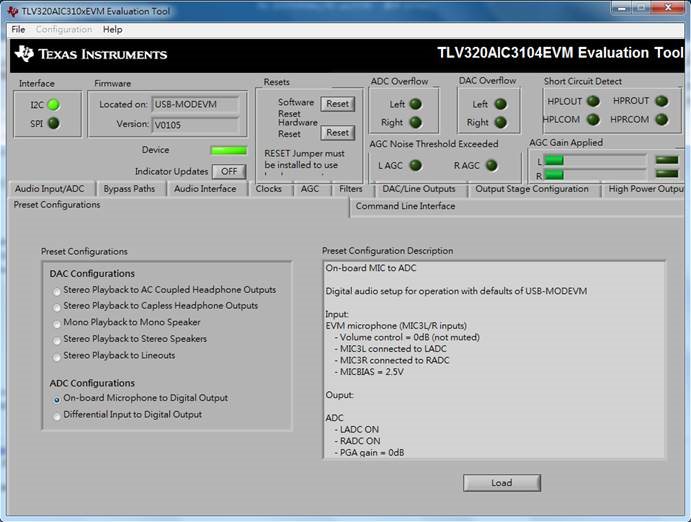Switch to the Filters tab
Viewport: 691px width, 522px height.
[x=351, y=189]
